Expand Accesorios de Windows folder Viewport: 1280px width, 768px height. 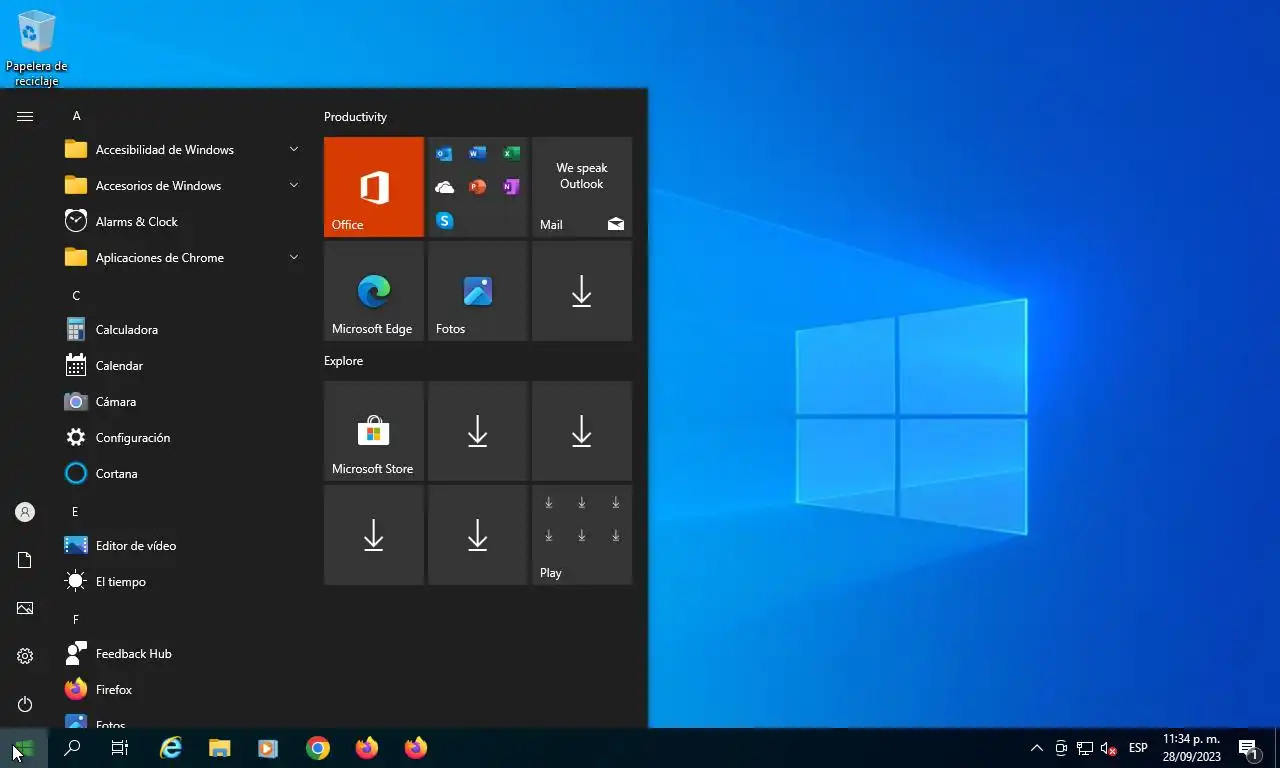182,186
